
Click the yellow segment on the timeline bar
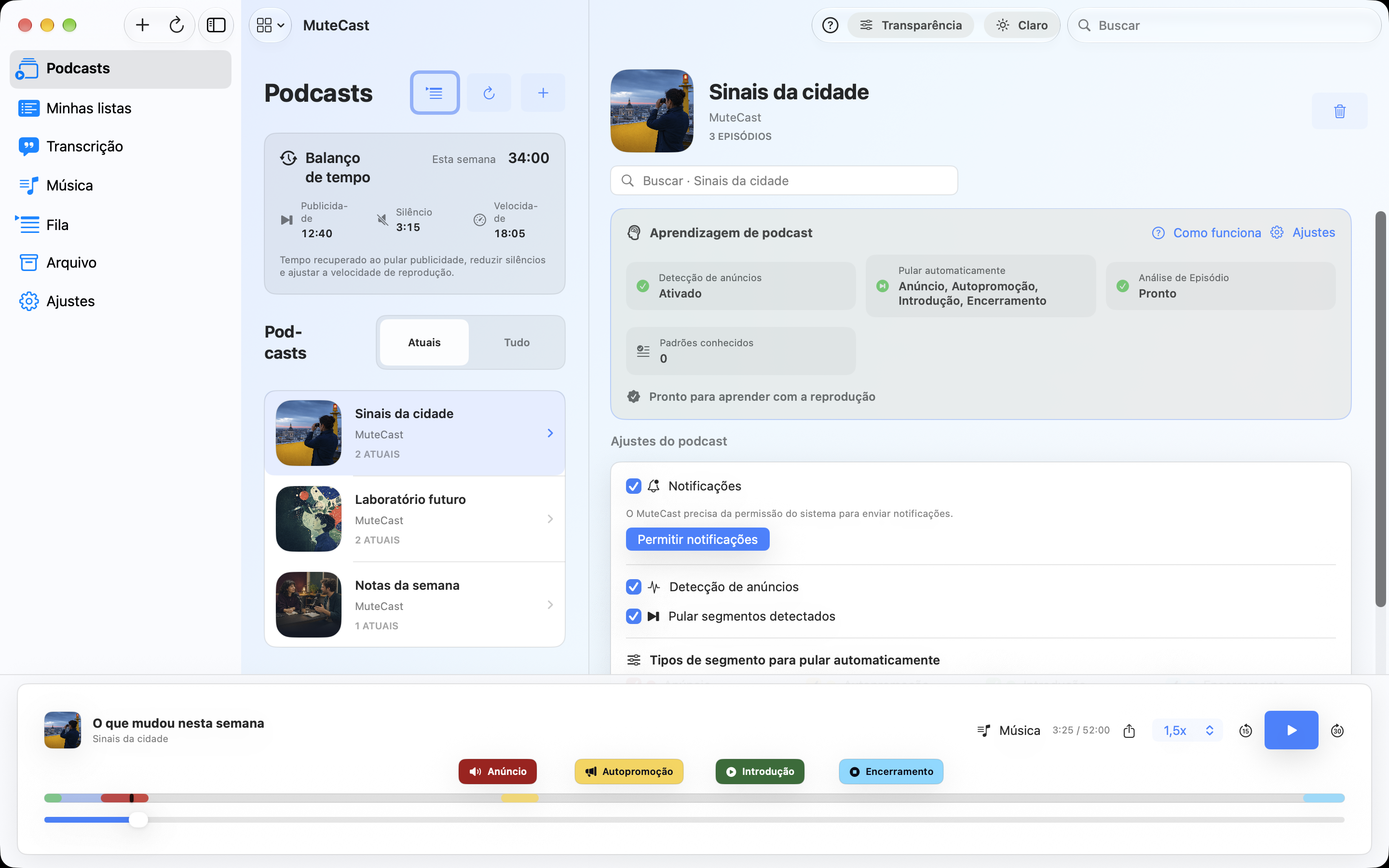520,798
